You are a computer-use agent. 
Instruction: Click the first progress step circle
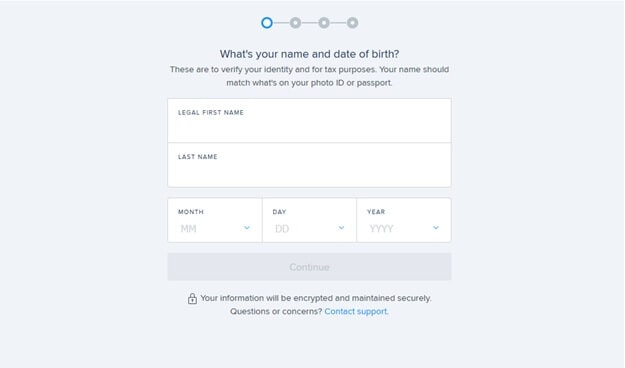click(x=267, y=23)
